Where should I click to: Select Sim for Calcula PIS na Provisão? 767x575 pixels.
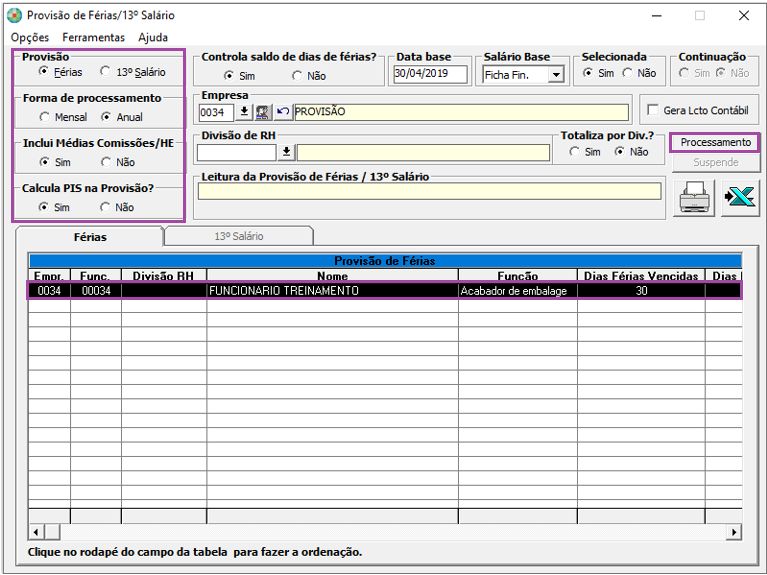click(x=44, y=207)
